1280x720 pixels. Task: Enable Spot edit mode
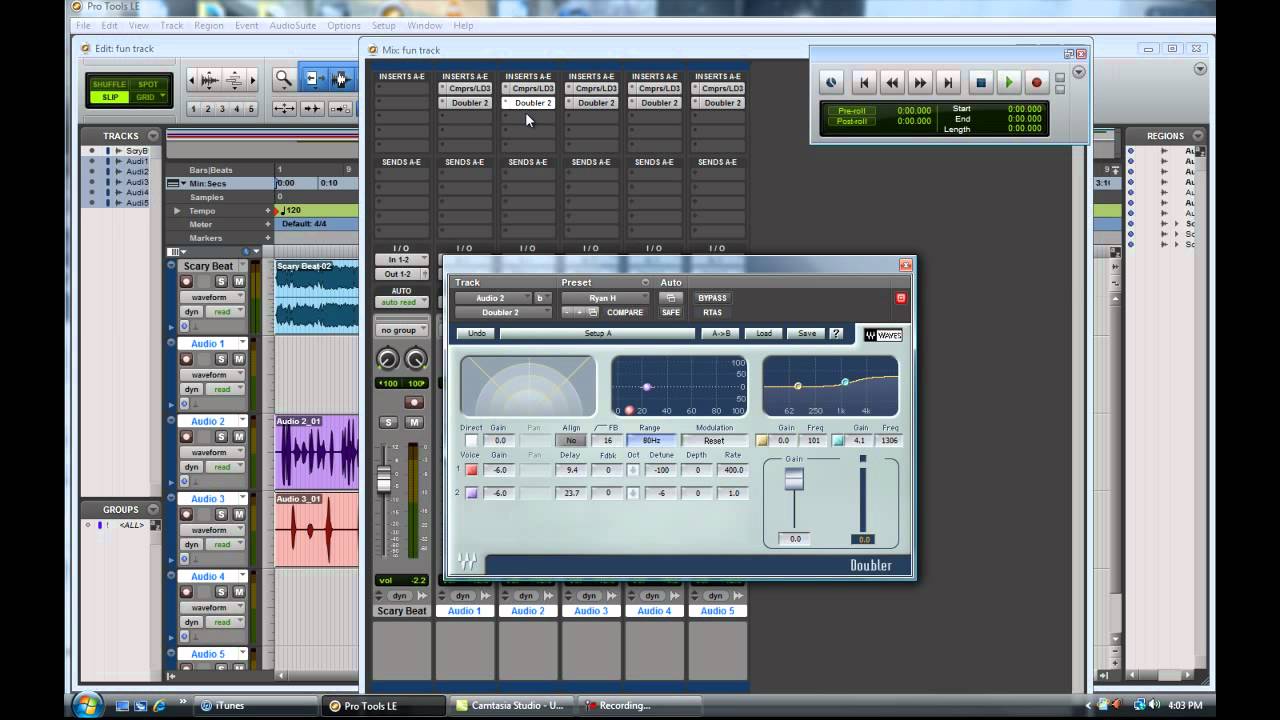click(148, 84)
